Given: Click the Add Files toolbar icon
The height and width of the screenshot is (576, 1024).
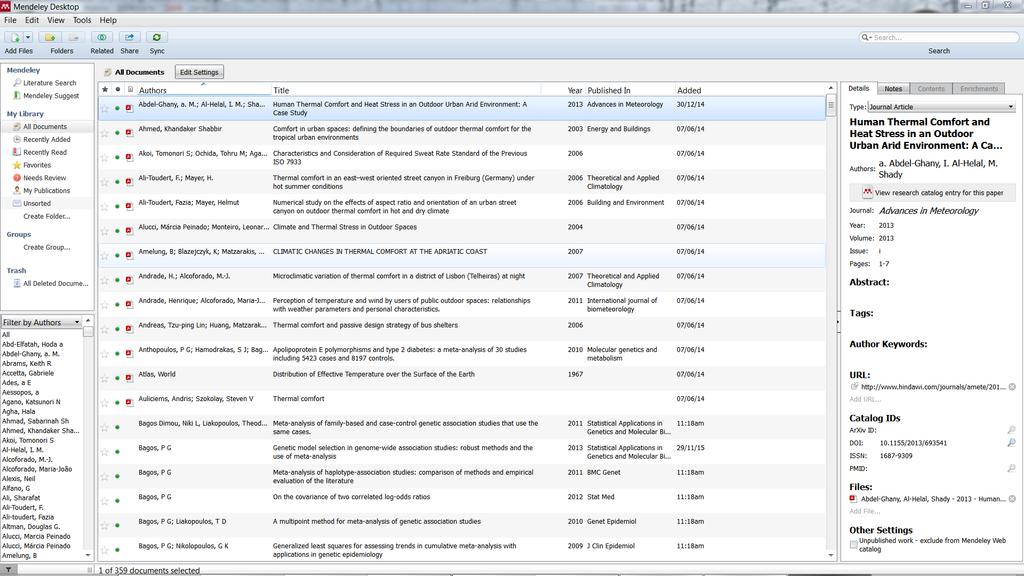Looking at the screenshot, I should [14, 37].
